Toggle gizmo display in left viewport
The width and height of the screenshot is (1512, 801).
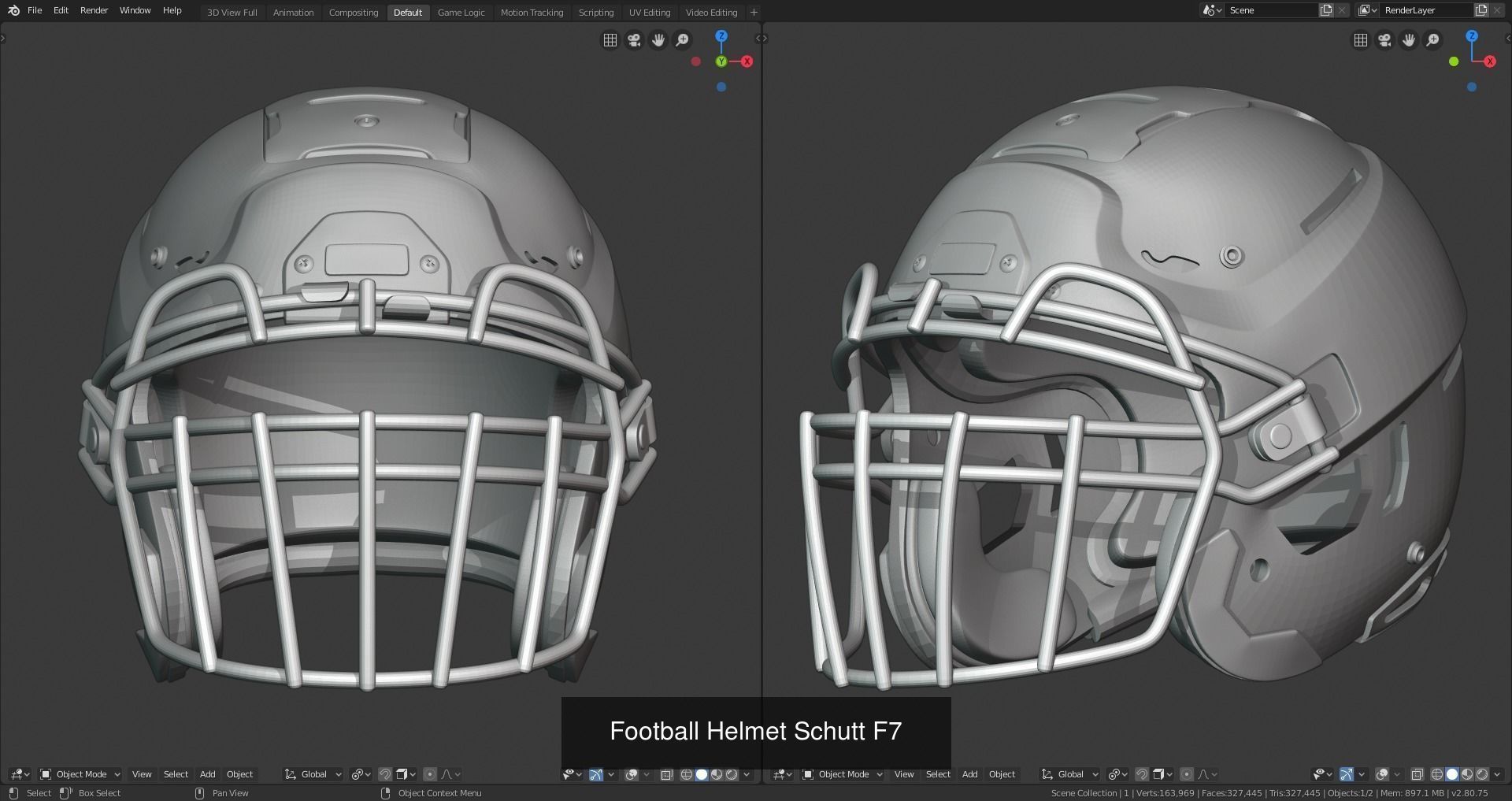coord(596,774)
